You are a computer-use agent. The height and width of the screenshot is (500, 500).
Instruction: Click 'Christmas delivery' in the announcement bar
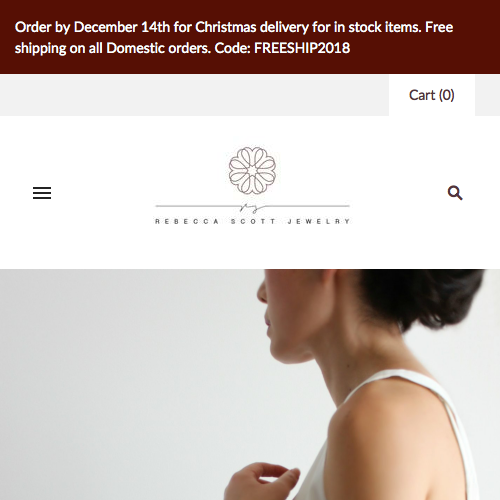(252, 28)
